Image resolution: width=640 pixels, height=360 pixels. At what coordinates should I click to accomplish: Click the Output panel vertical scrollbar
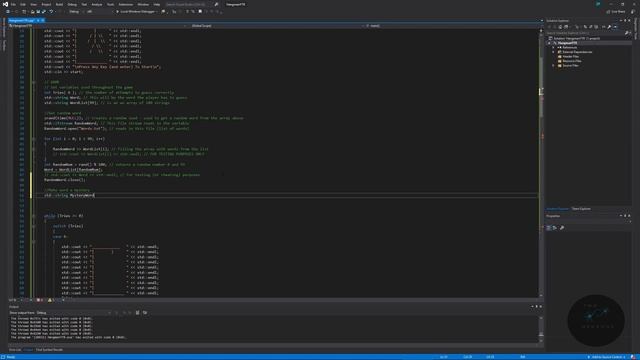click(541, 329)
